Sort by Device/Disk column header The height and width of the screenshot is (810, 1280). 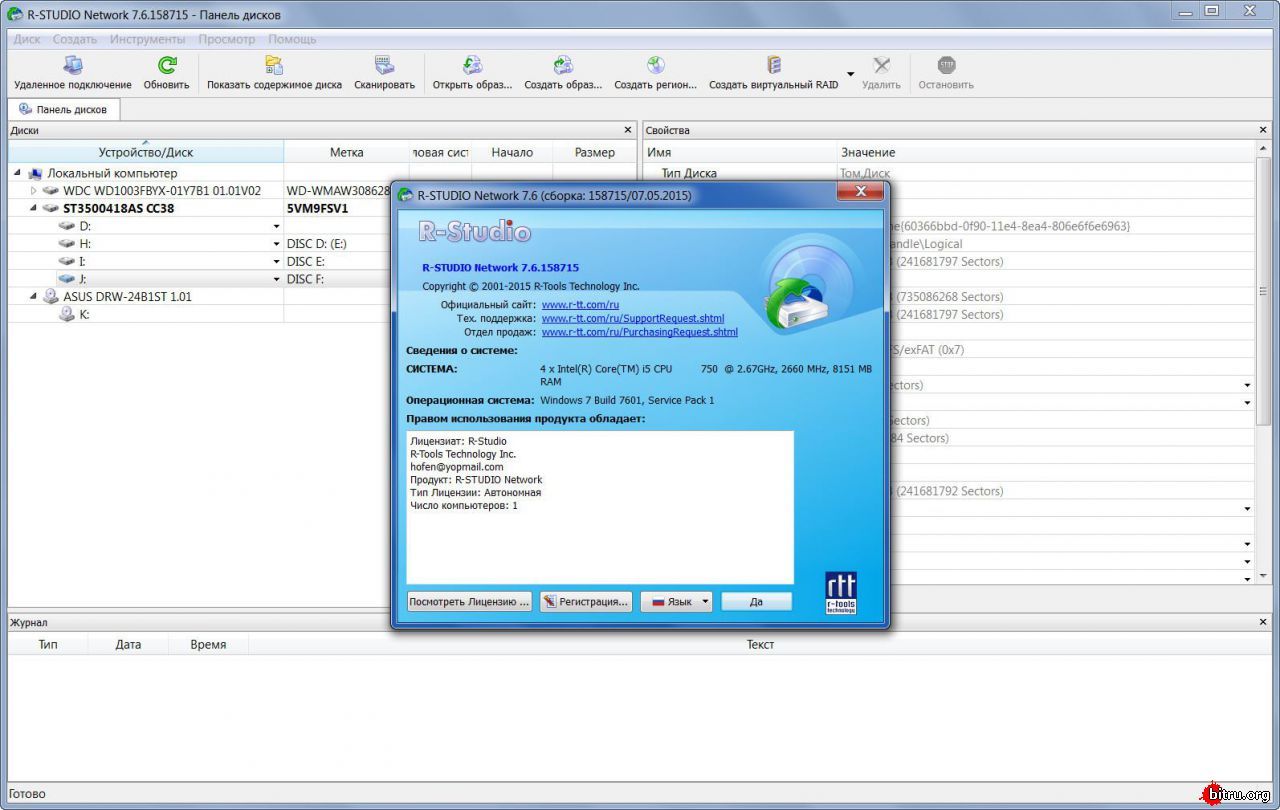tap(146, 152)
